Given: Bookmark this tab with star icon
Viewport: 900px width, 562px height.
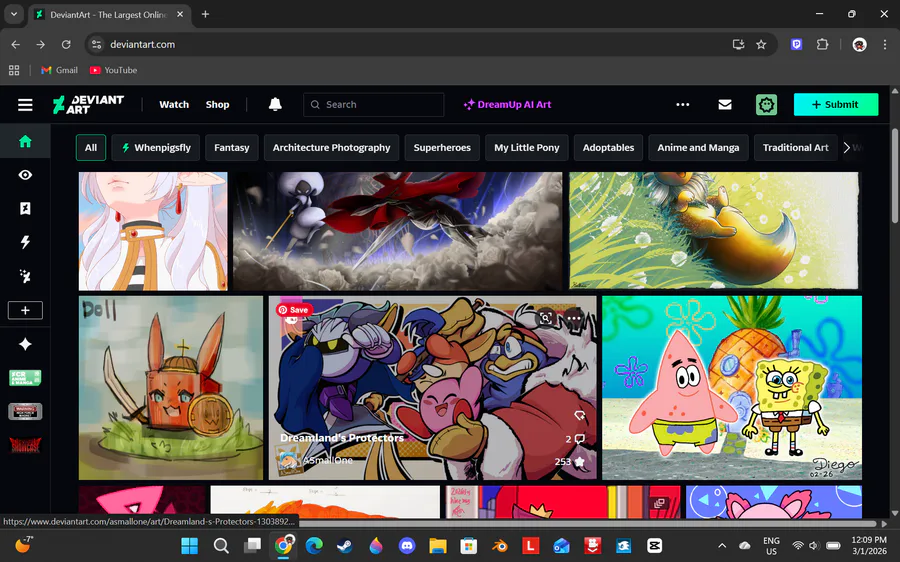Looking at the screenshot, I should click(x=761, y=44).
